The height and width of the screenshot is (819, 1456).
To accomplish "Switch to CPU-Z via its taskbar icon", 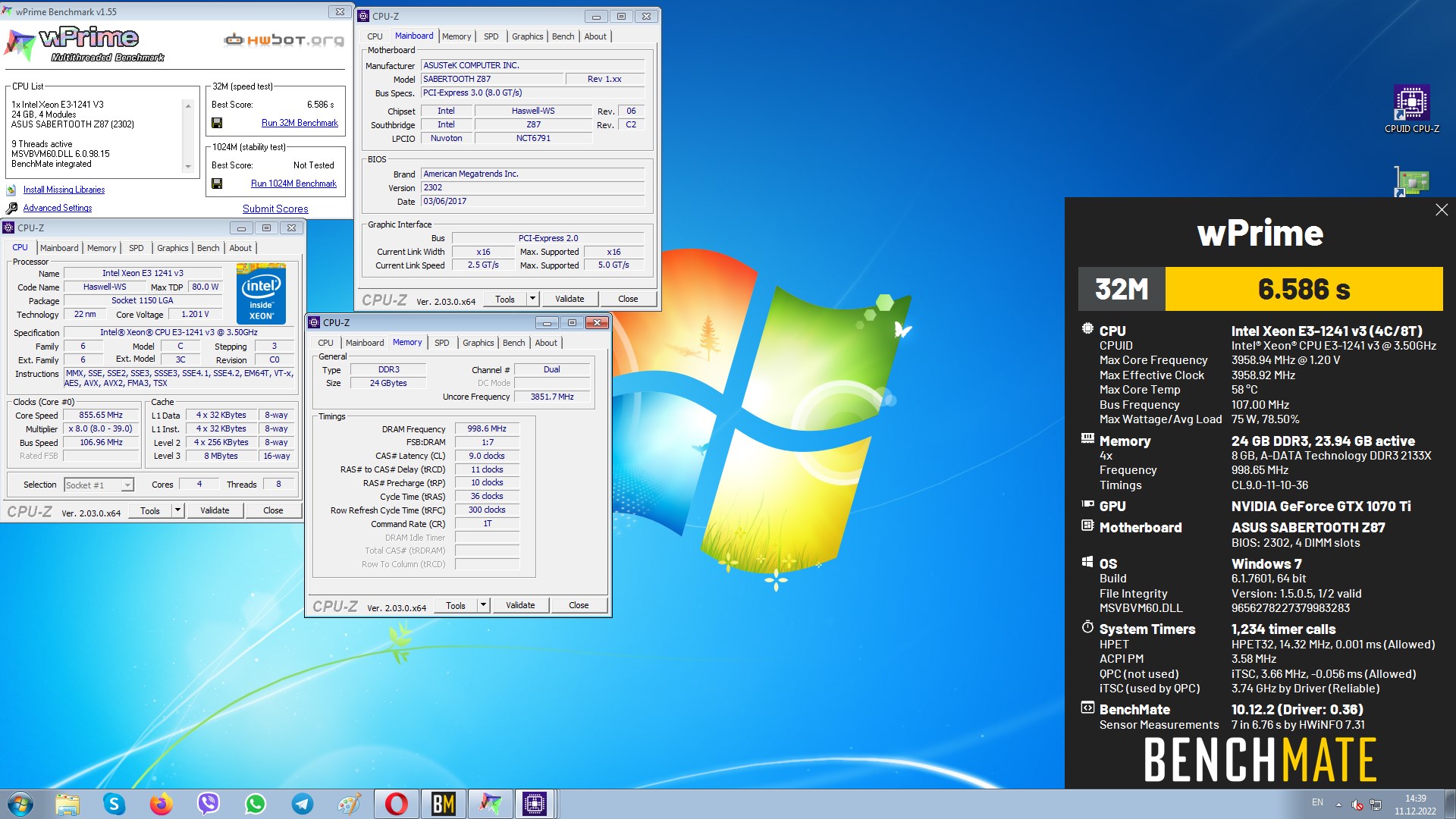I will pos(535,804).
